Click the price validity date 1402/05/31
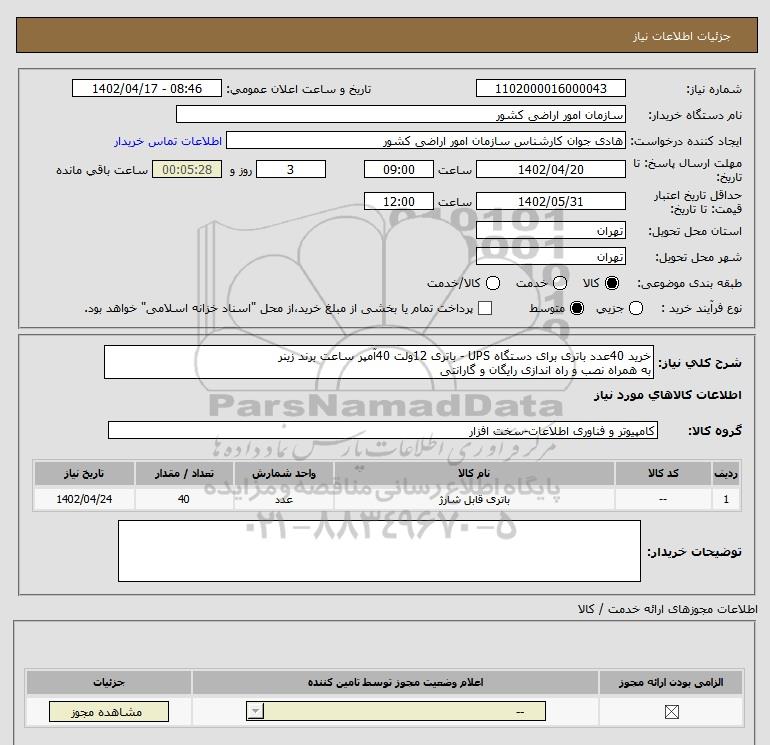Image resolution: width=770 pixels, height=745 pixels. point(550,201)
